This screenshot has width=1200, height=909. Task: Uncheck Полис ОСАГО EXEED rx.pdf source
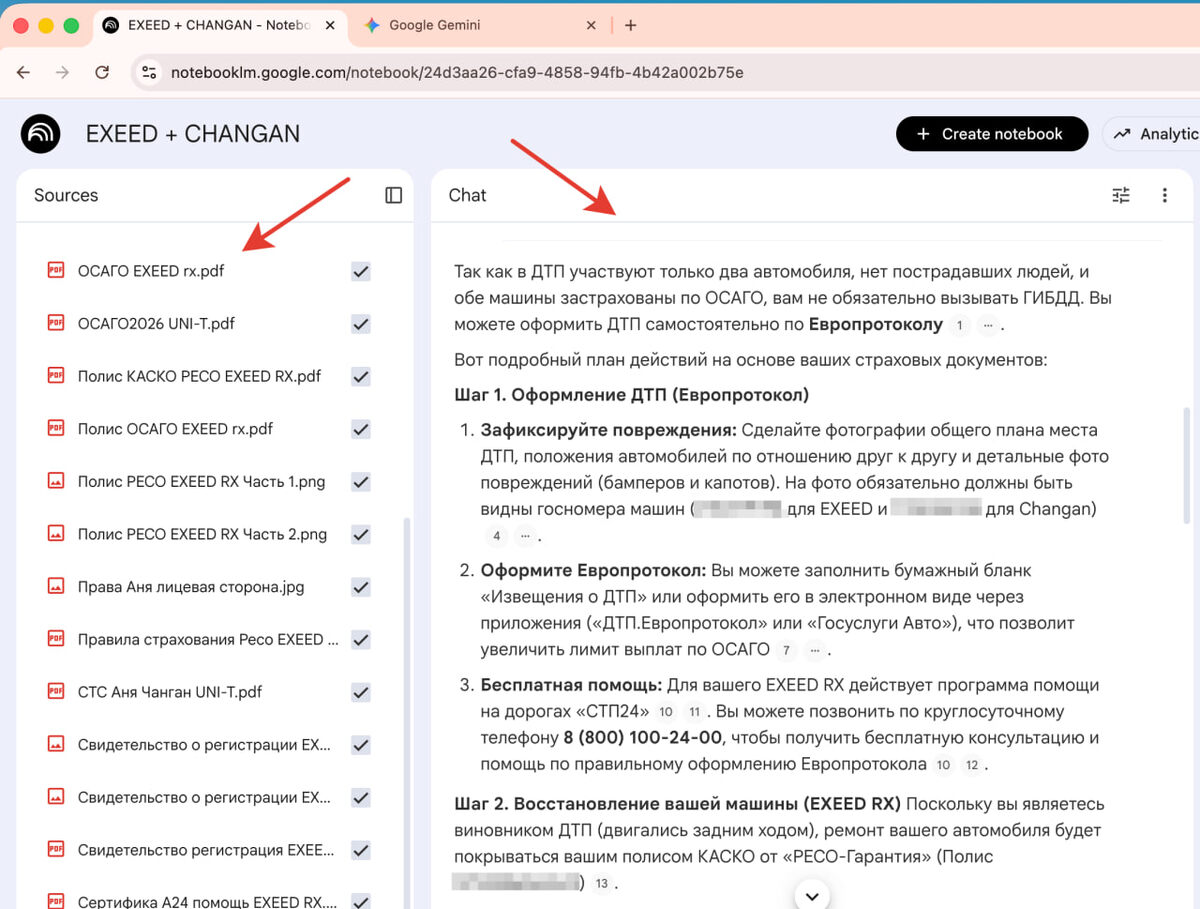point(361,429)
